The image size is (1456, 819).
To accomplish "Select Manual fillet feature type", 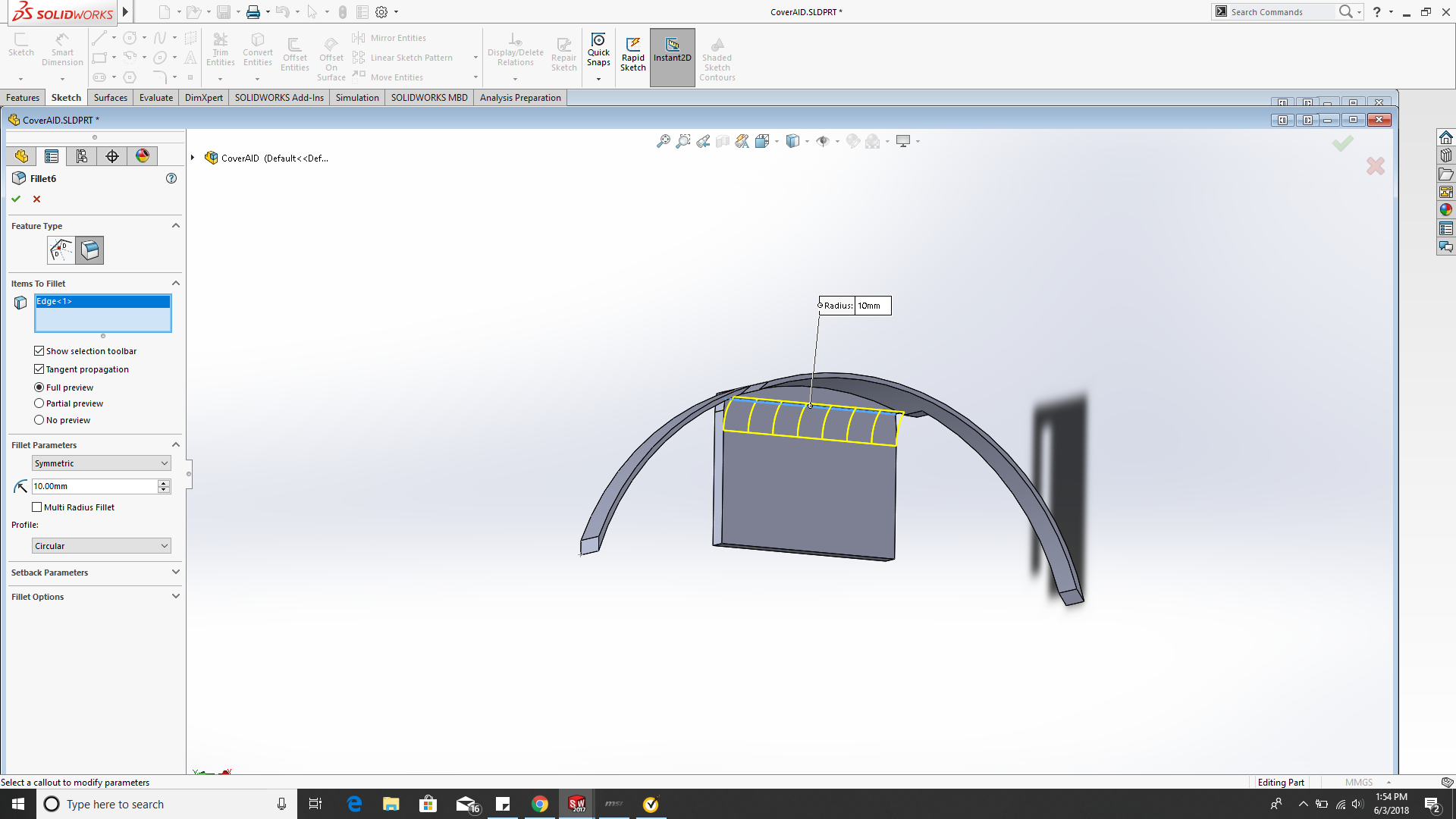I will point(61,250).
